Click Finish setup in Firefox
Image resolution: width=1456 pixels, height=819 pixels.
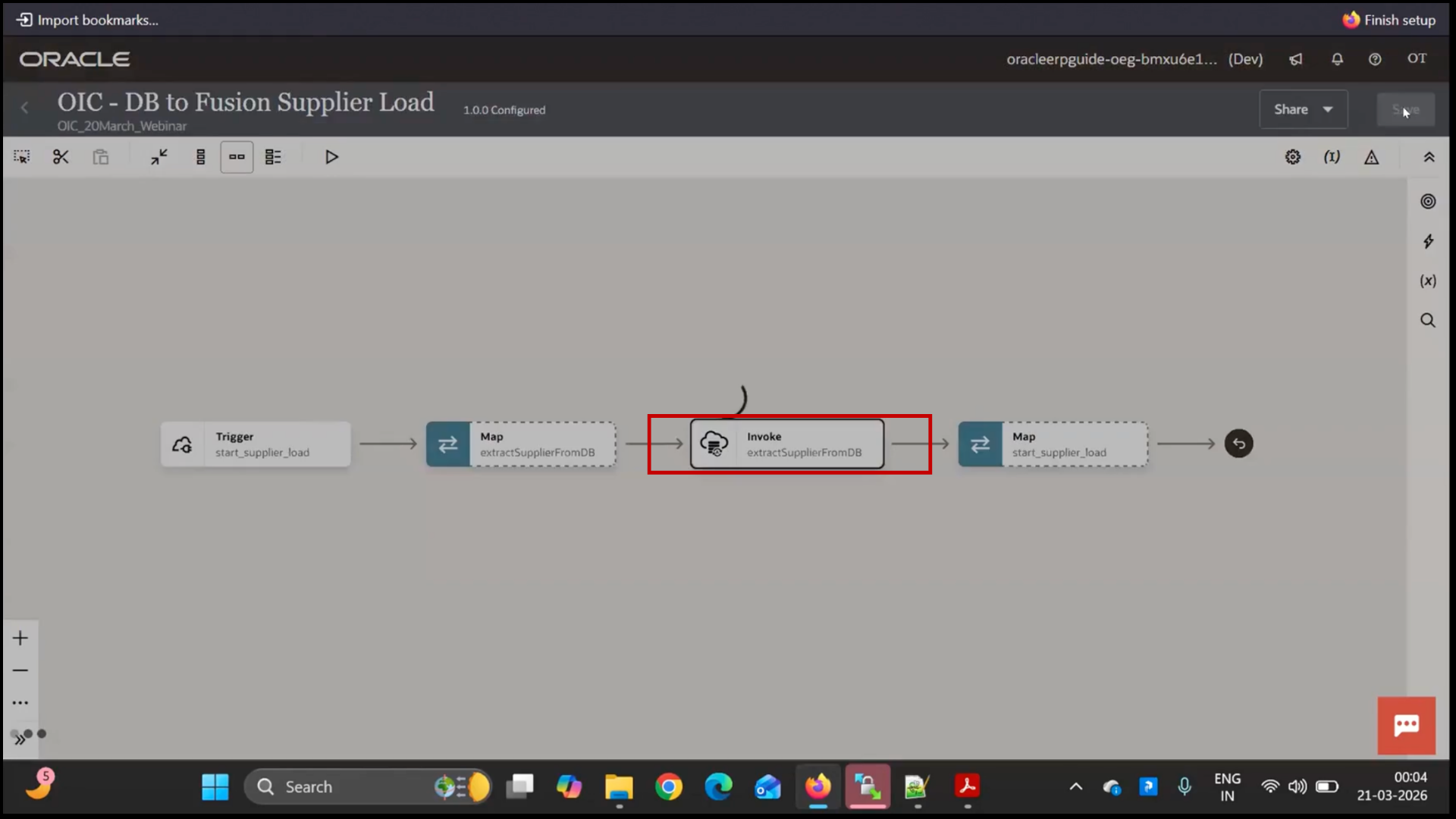[x=1389, y=20]
